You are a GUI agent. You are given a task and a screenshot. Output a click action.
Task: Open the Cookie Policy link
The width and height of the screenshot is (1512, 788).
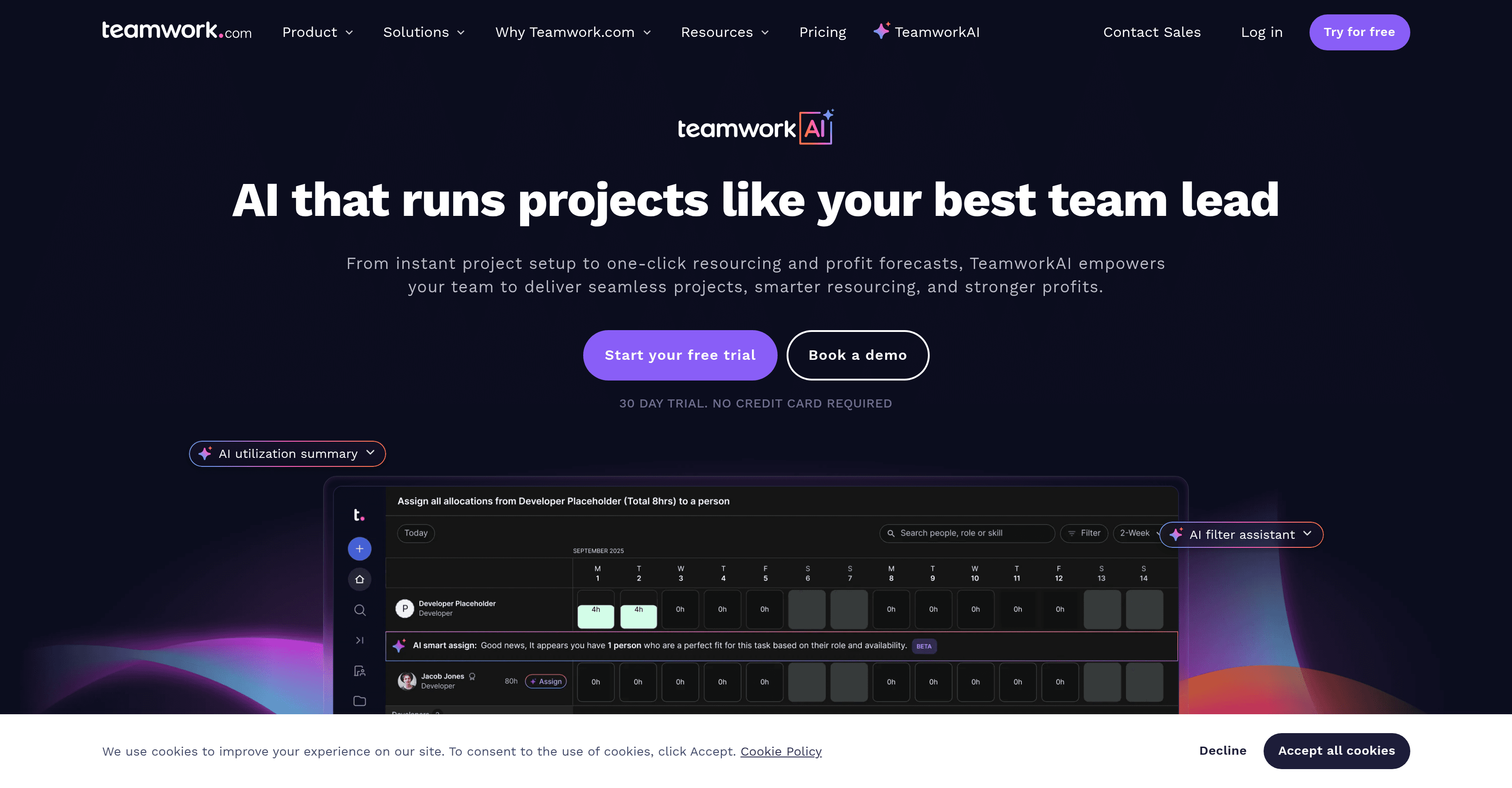coord(781,751)
